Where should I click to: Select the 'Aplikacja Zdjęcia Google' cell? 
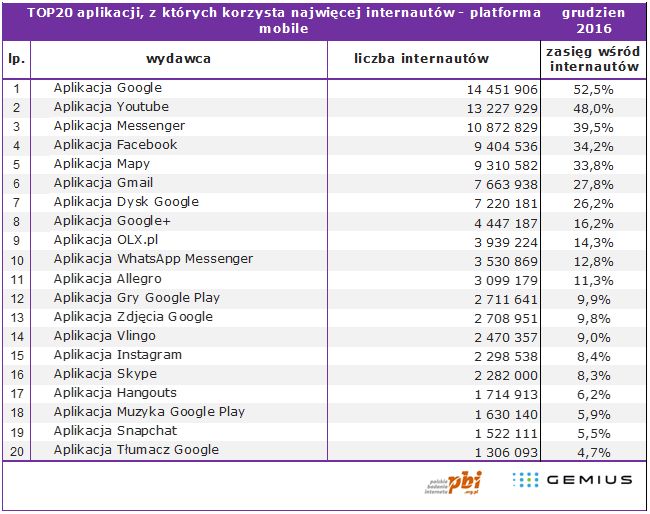133,317
